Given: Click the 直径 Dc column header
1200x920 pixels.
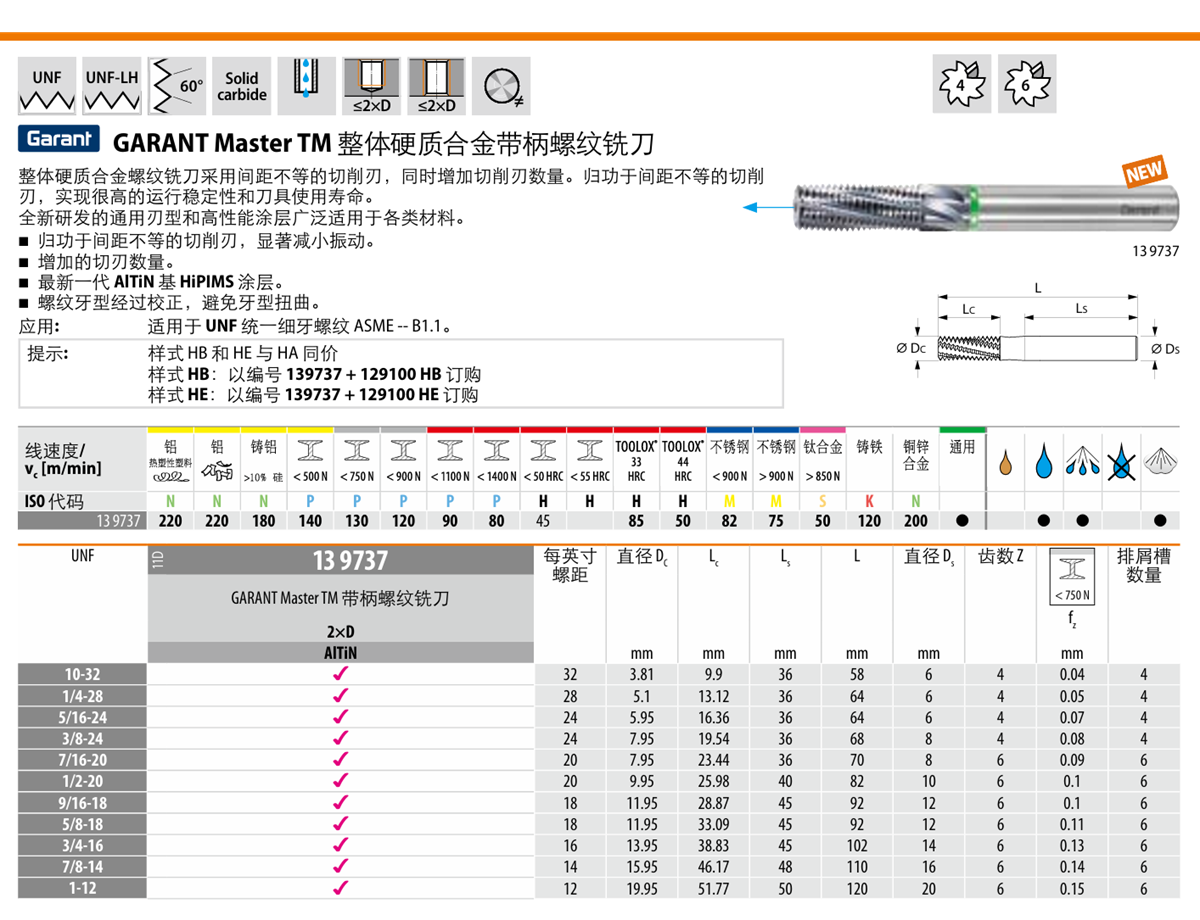Looking at the screenshot, I should click(640, 557).
